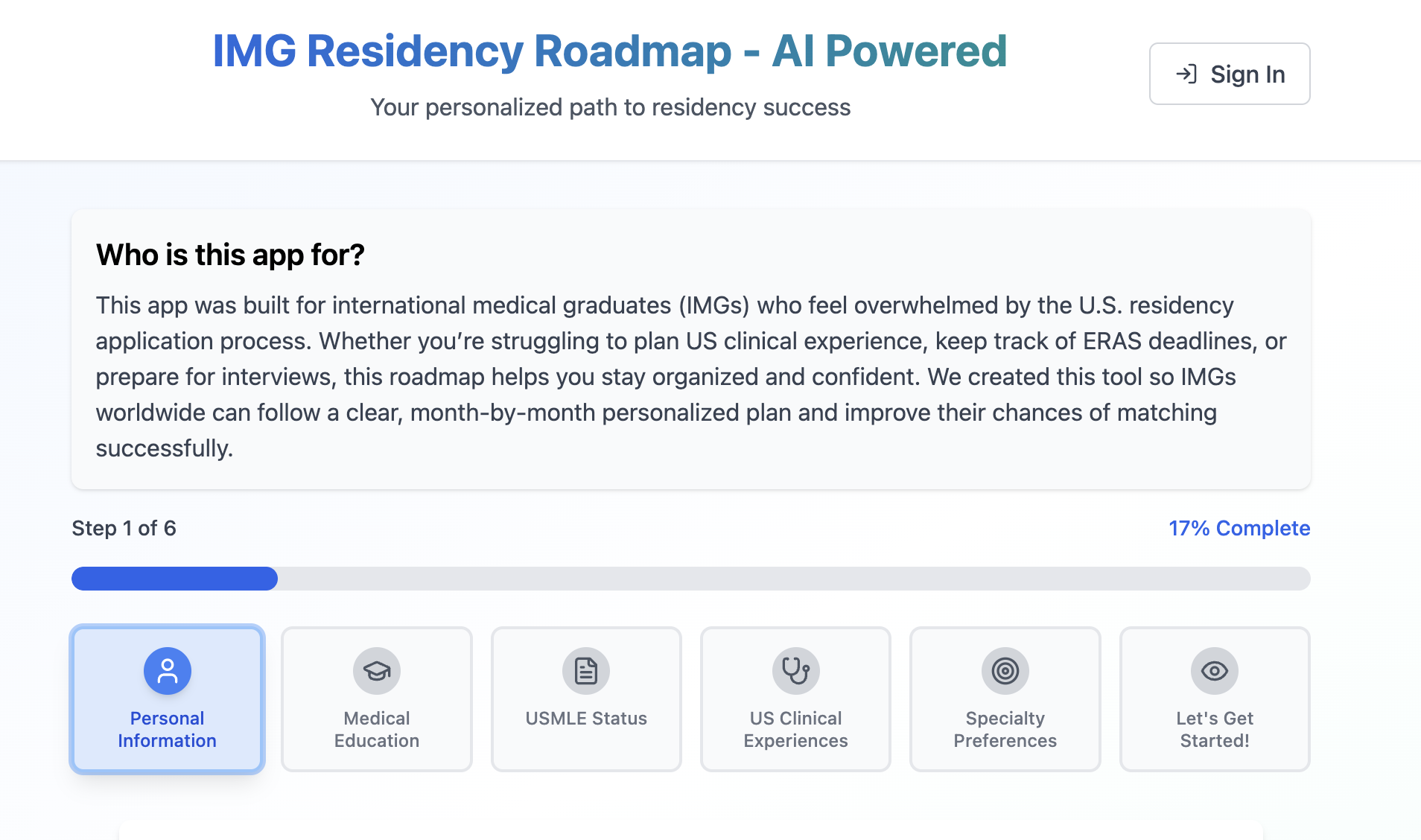Open the USMLE Status step
This screenshot has height=840, width=1421.
[586, 699]
